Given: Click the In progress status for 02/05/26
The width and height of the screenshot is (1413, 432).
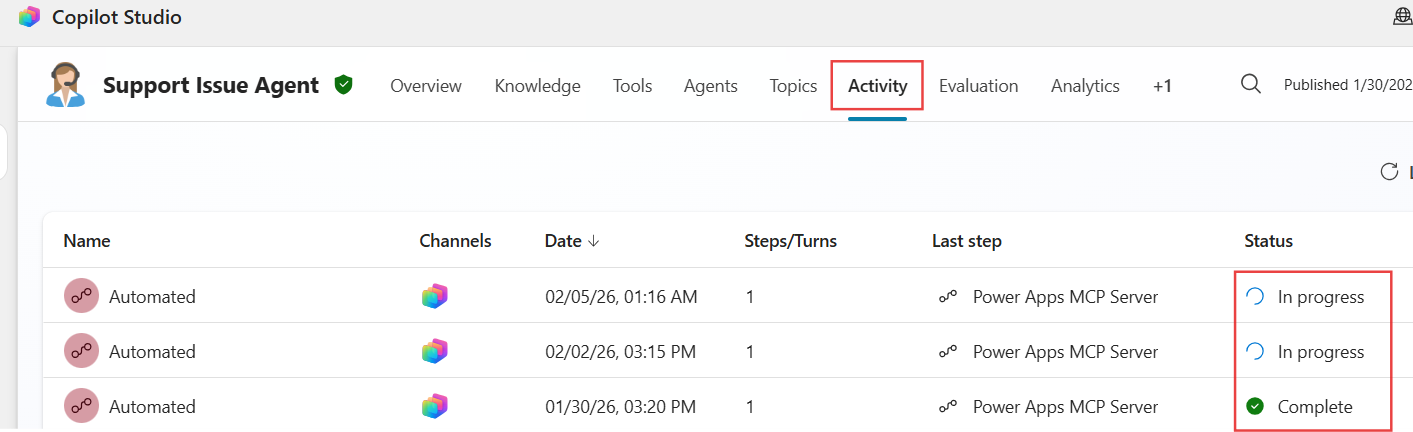Looking at the screenshot, I should [x=1321, y=296].
